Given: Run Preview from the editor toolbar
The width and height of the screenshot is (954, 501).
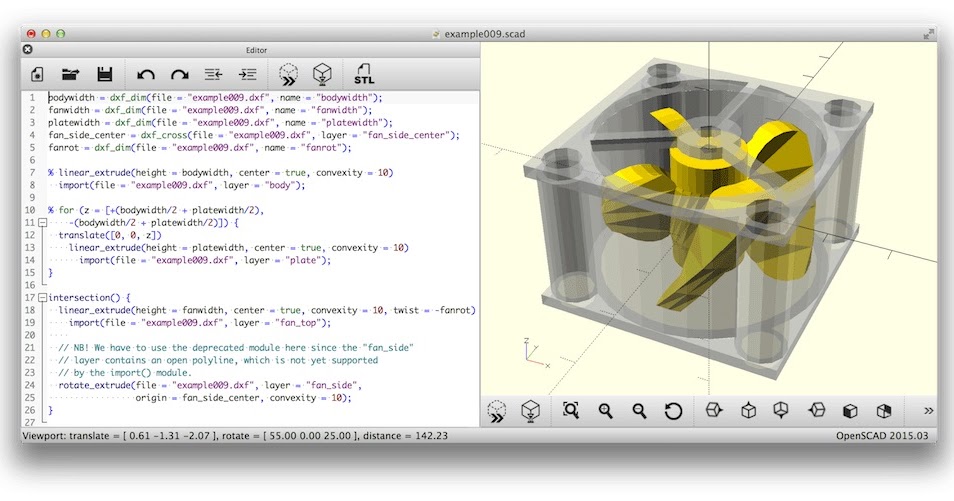Looking at the screenshot, I should point(288,74).
